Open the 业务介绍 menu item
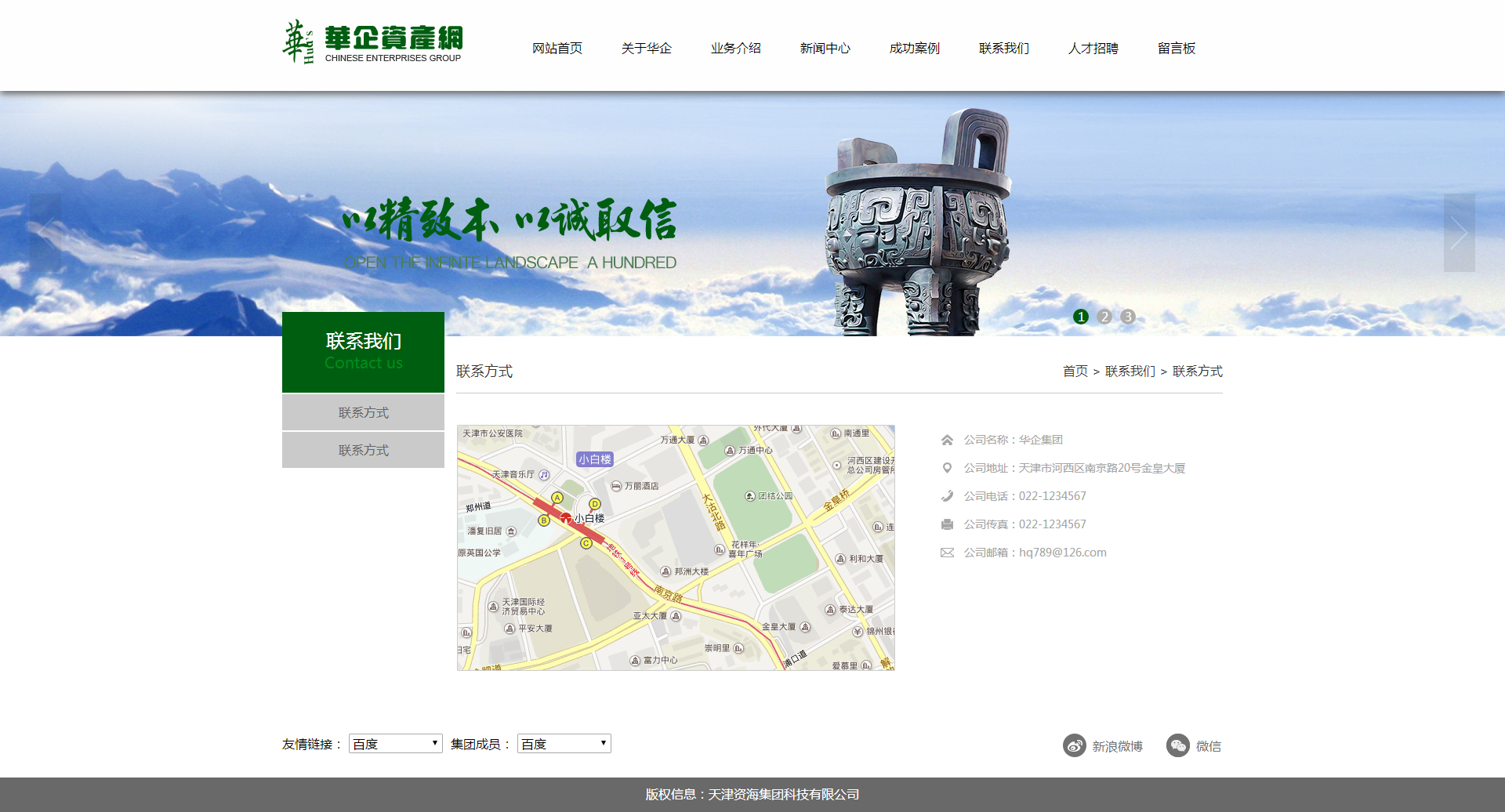The height and width of the screenshot is (812, 1505). point(736,49)
